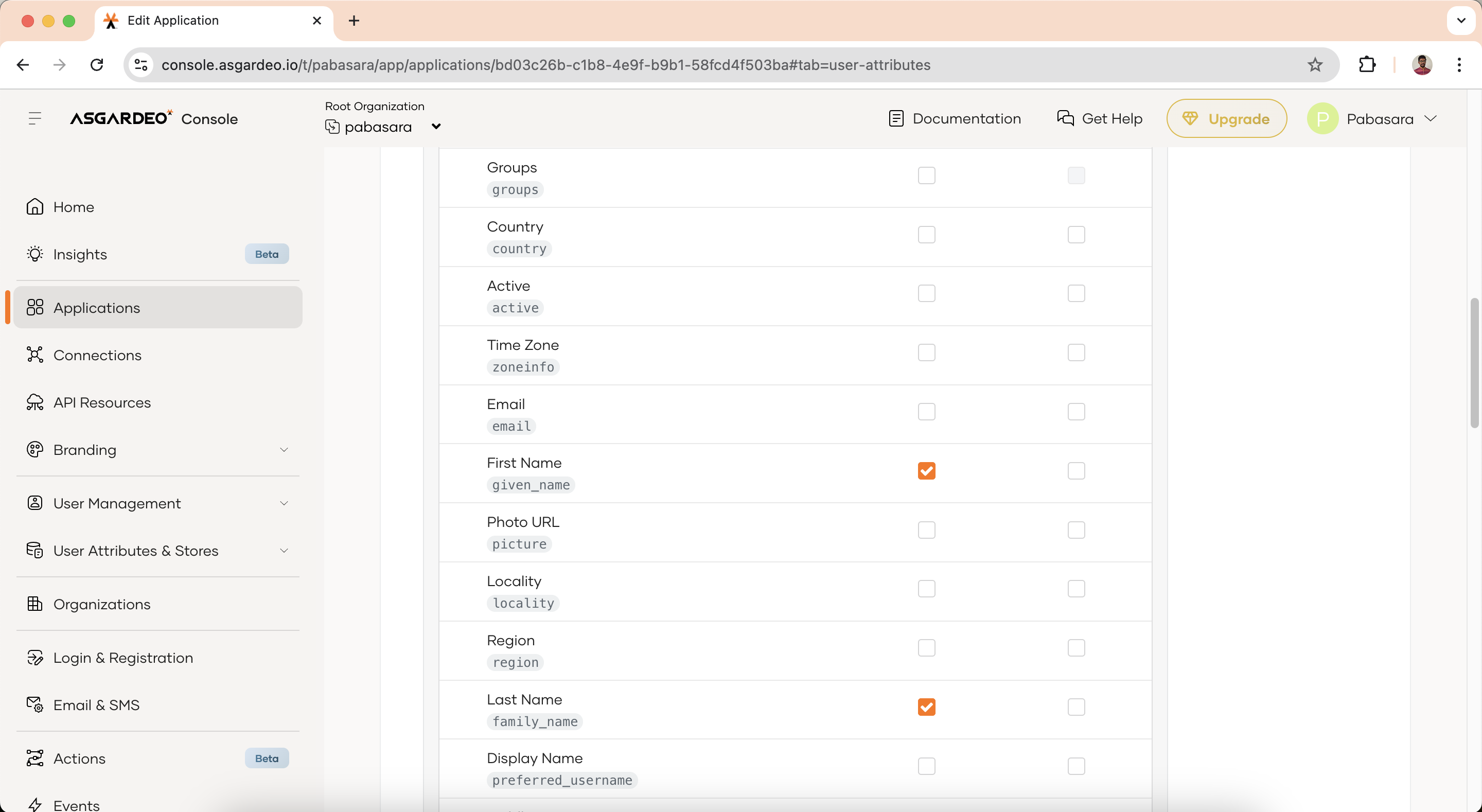Bookmark page with star icon
Viewport: 1482px width, 812px height.
[1315, 64]
